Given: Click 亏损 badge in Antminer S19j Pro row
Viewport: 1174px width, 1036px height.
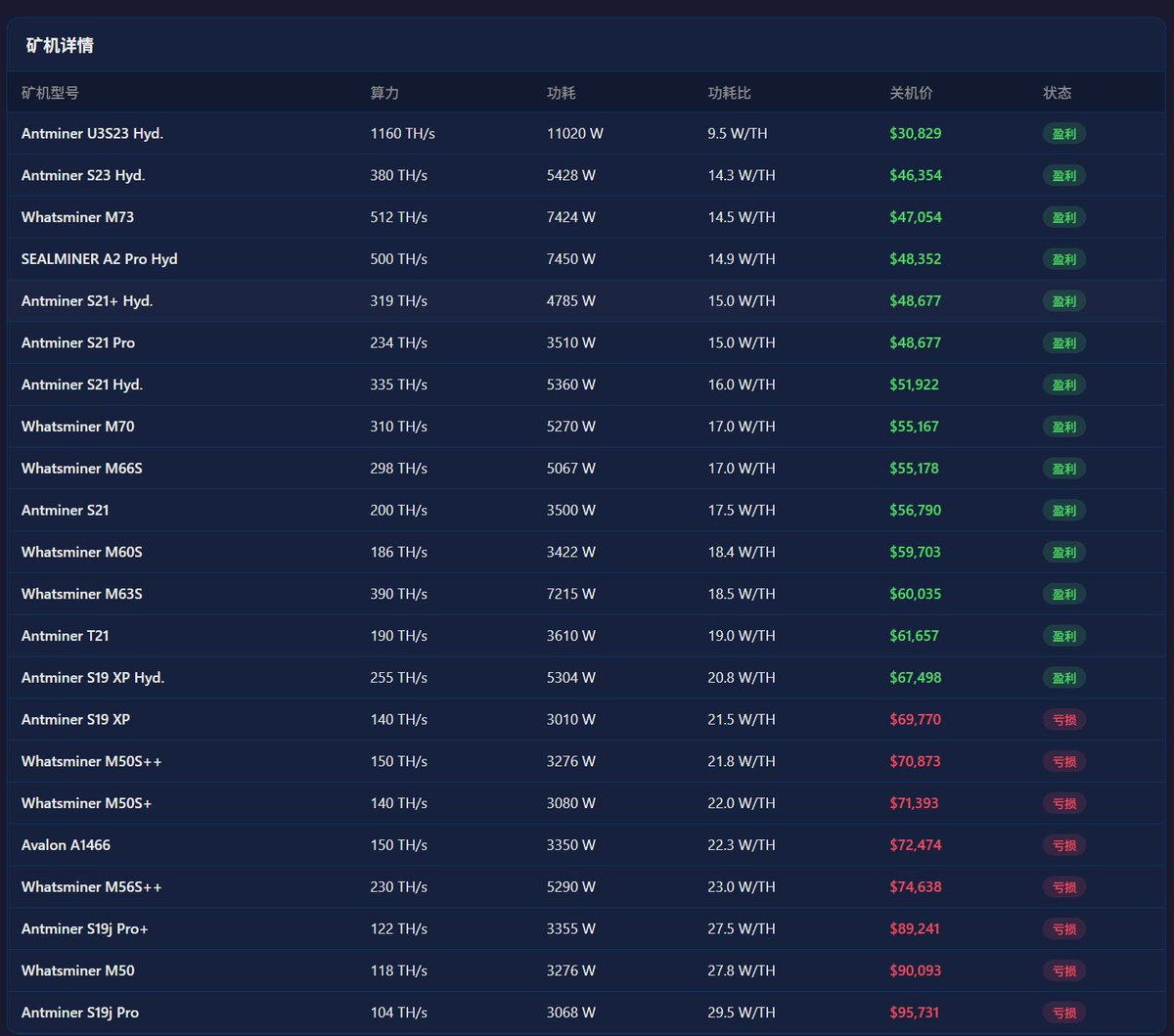Looking at the screenshot, I should pyautogui.click(x=1064, y=1013).
